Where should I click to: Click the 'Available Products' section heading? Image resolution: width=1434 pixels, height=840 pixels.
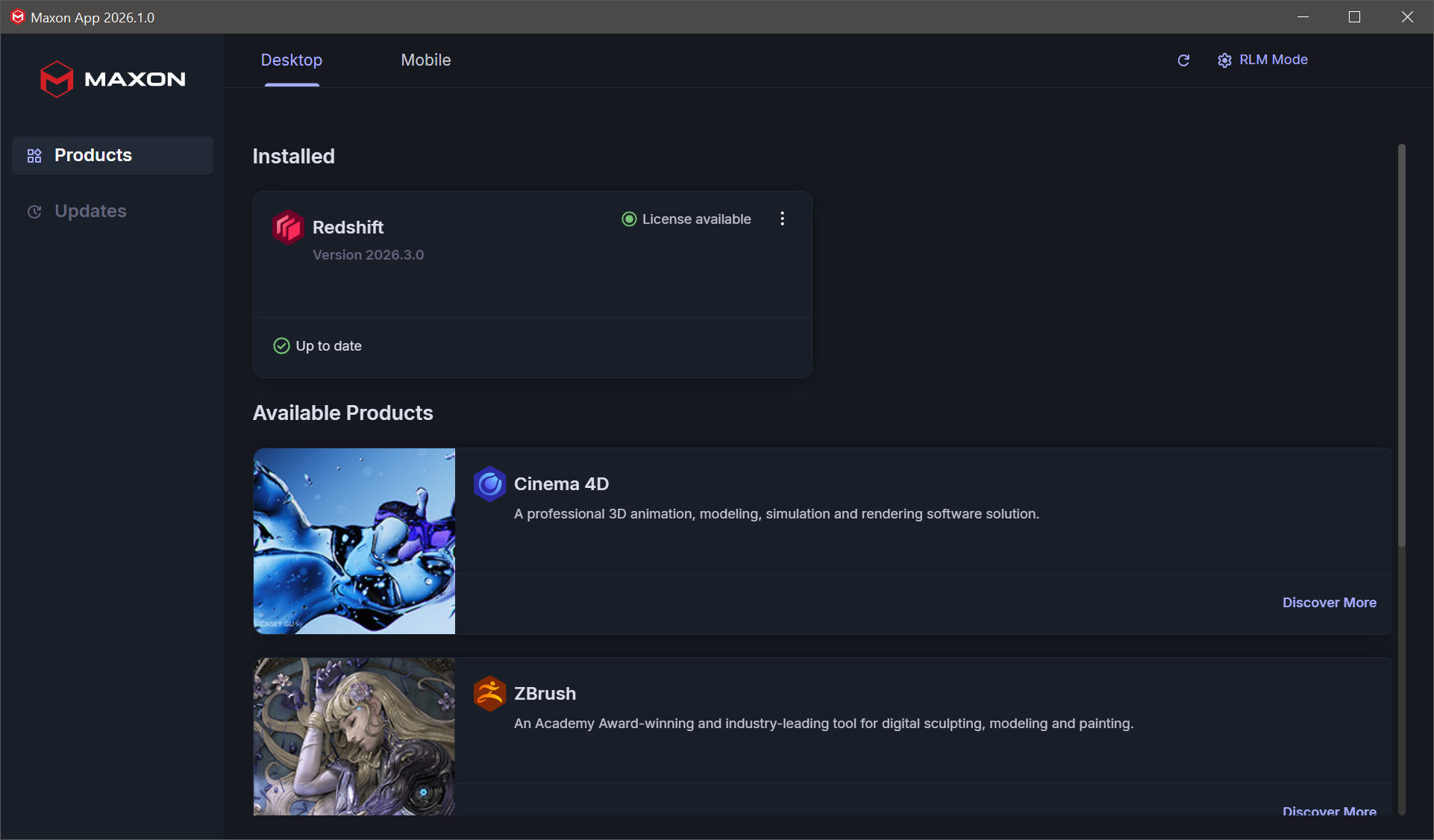click(x=343, y=413)
